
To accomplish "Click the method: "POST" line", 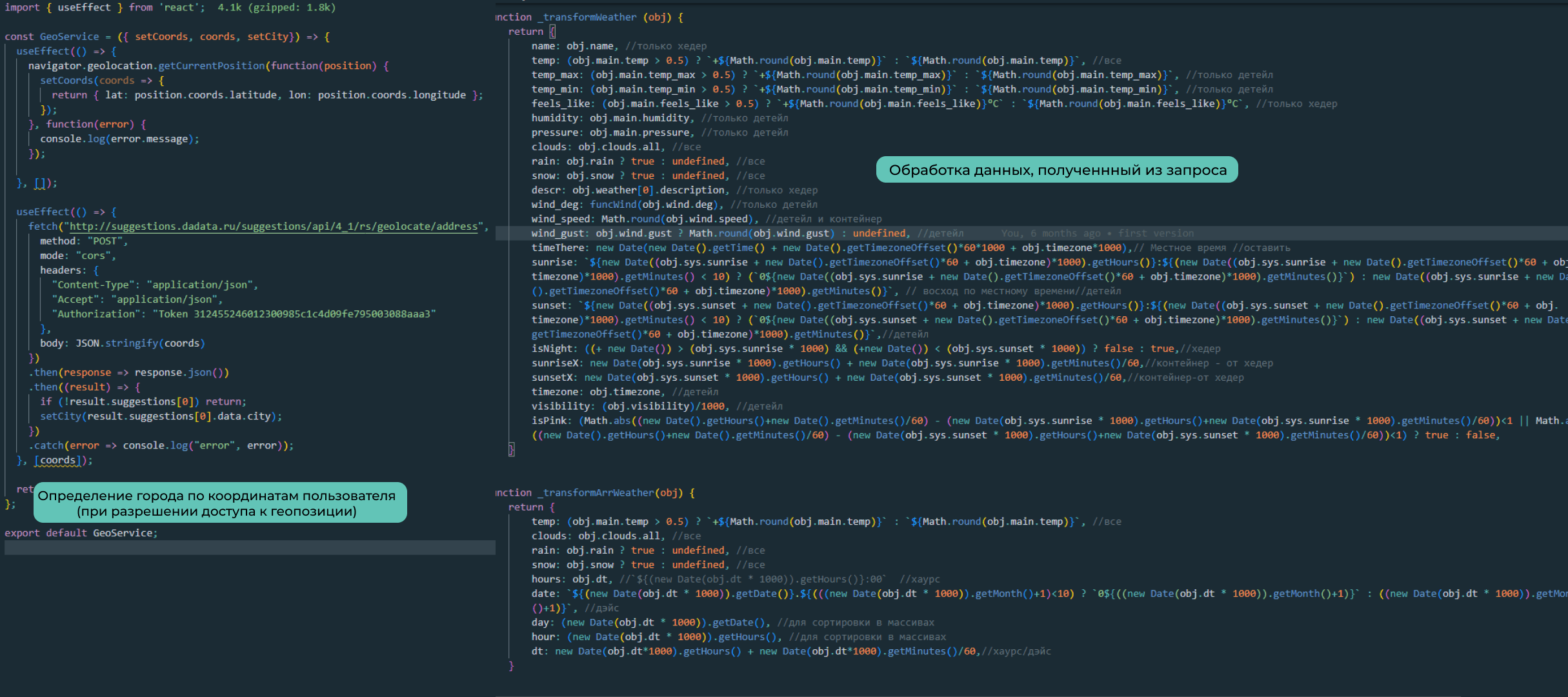I will [x=84, y=241].
